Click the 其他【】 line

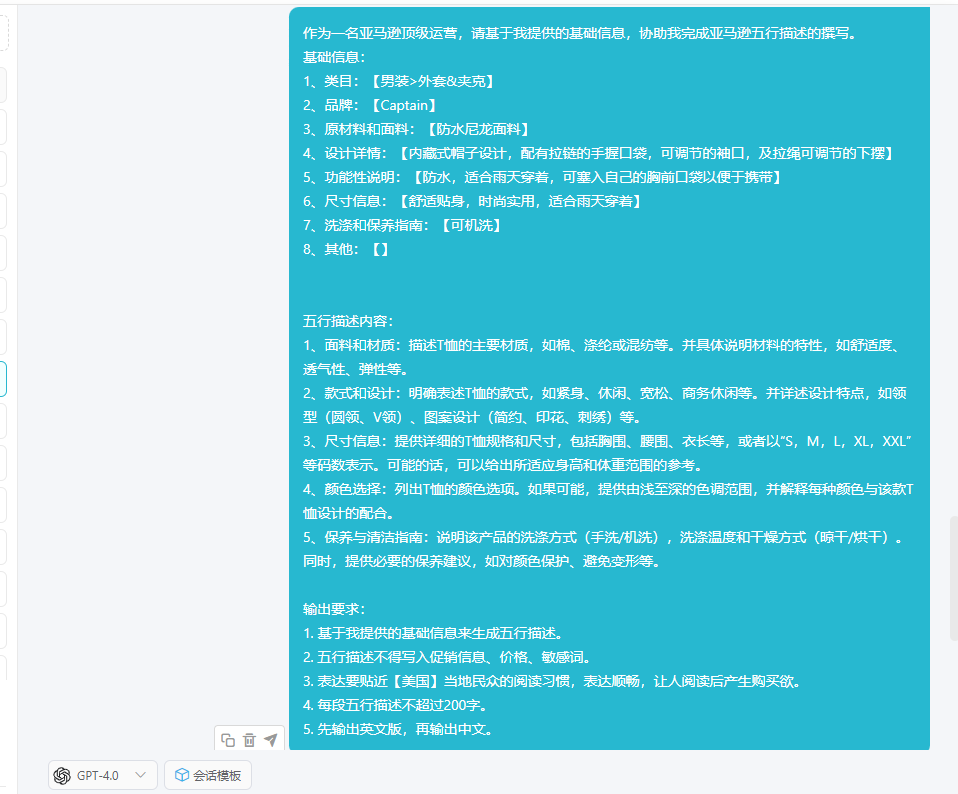346,249
